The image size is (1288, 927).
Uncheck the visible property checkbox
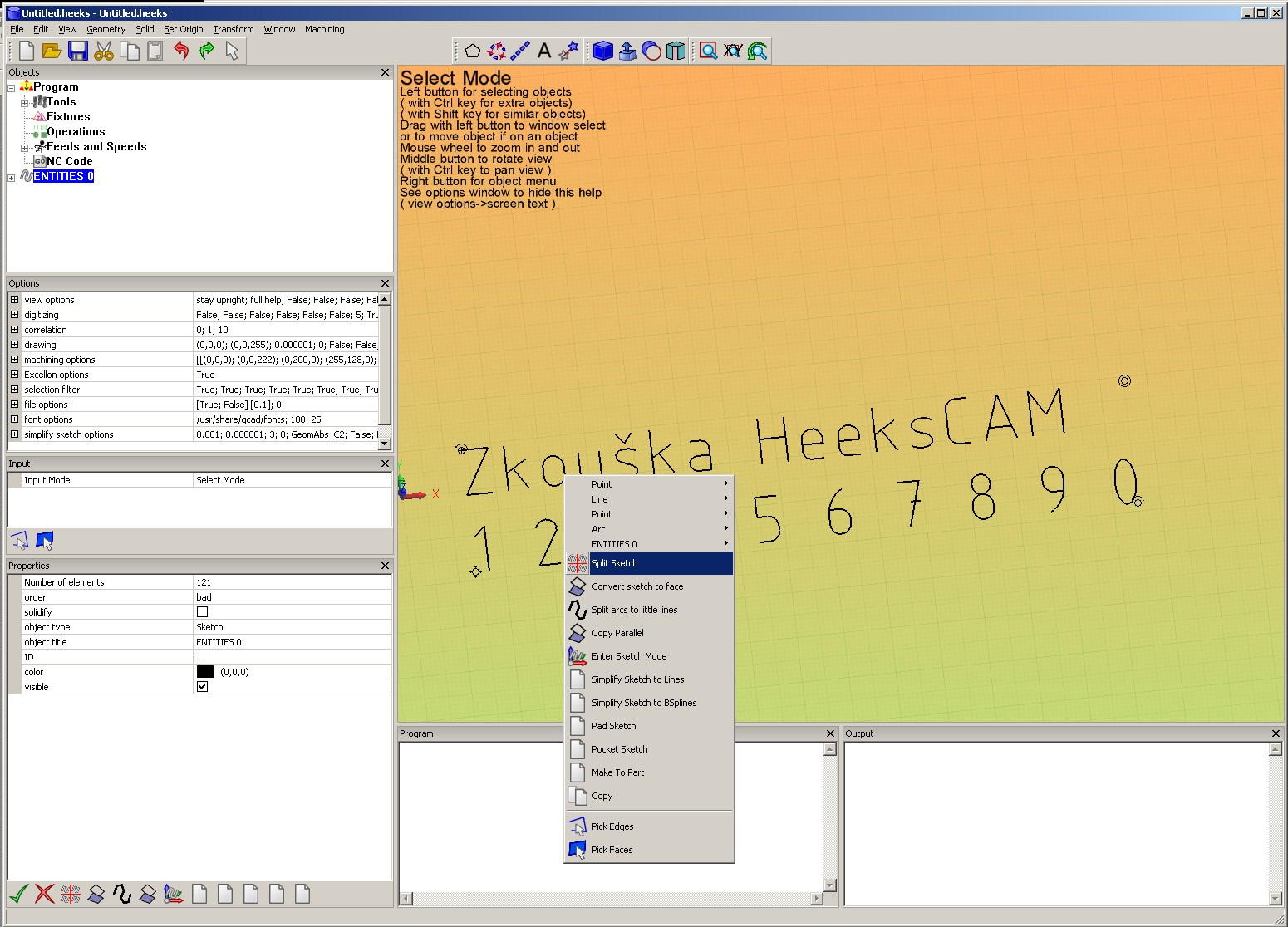[202, 687]
